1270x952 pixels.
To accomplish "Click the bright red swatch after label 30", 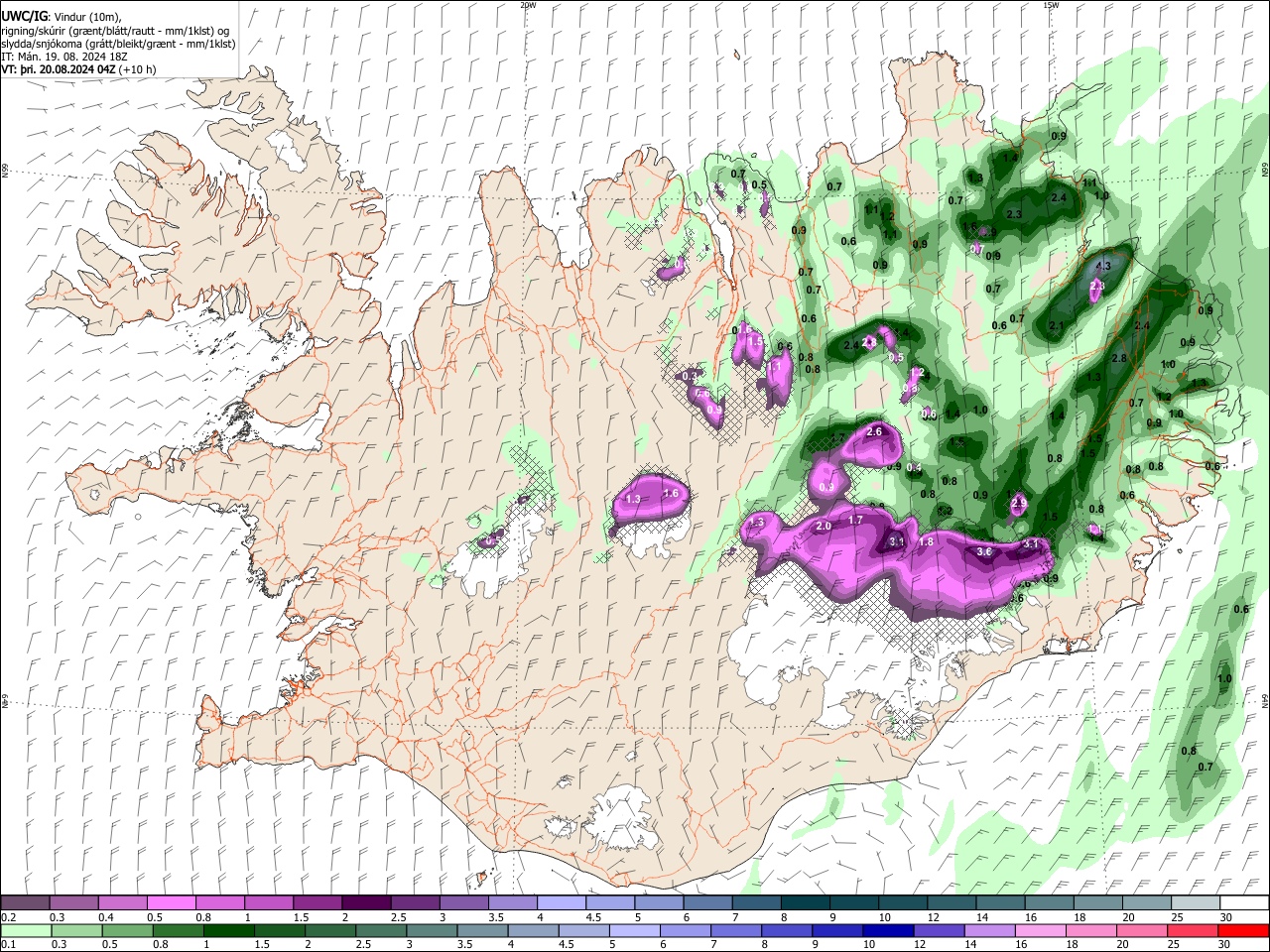I will 1243,930.
